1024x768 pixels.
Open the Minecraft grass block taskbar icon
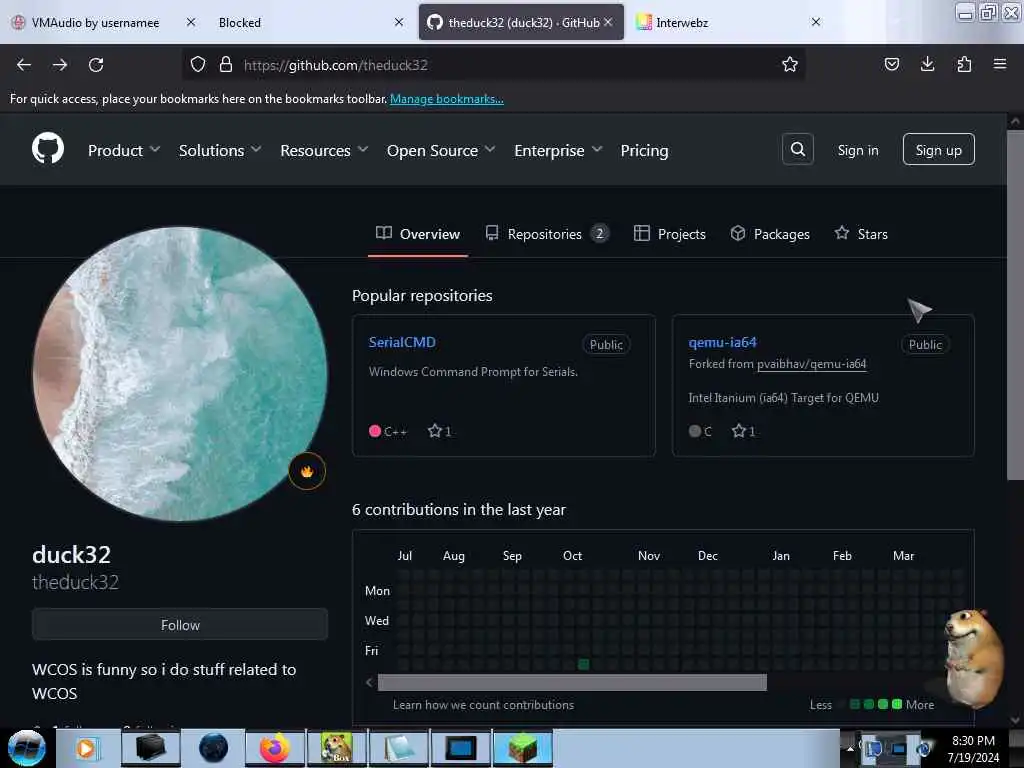pos(522,748)
